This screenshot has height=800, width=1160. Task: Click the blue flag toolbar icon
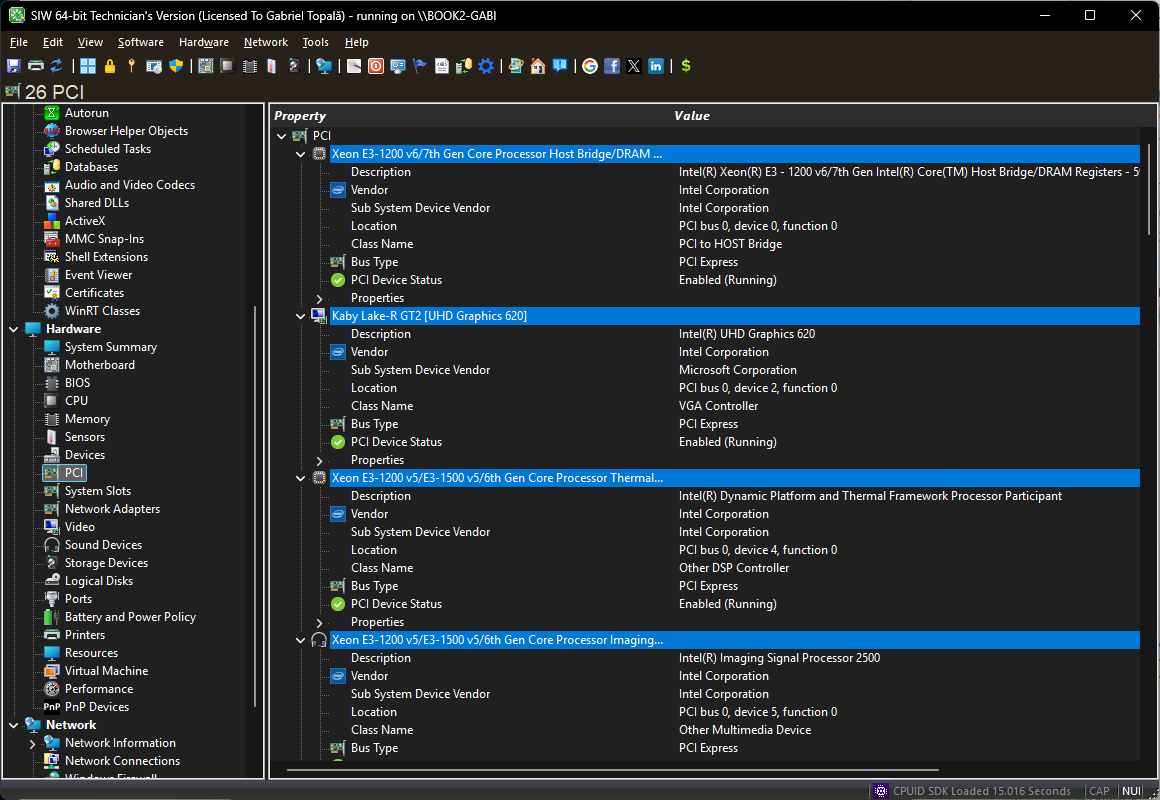pyautogui.click(x=419, y=66)
